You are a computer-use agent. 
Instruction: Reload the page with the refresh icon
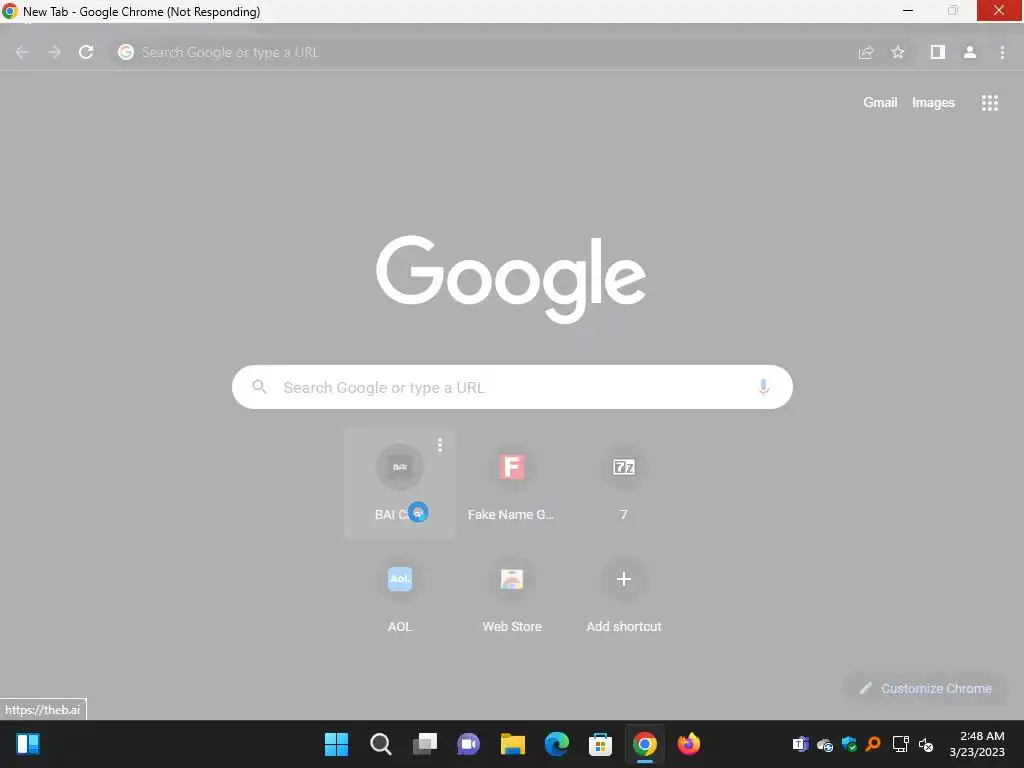point(86,52)
